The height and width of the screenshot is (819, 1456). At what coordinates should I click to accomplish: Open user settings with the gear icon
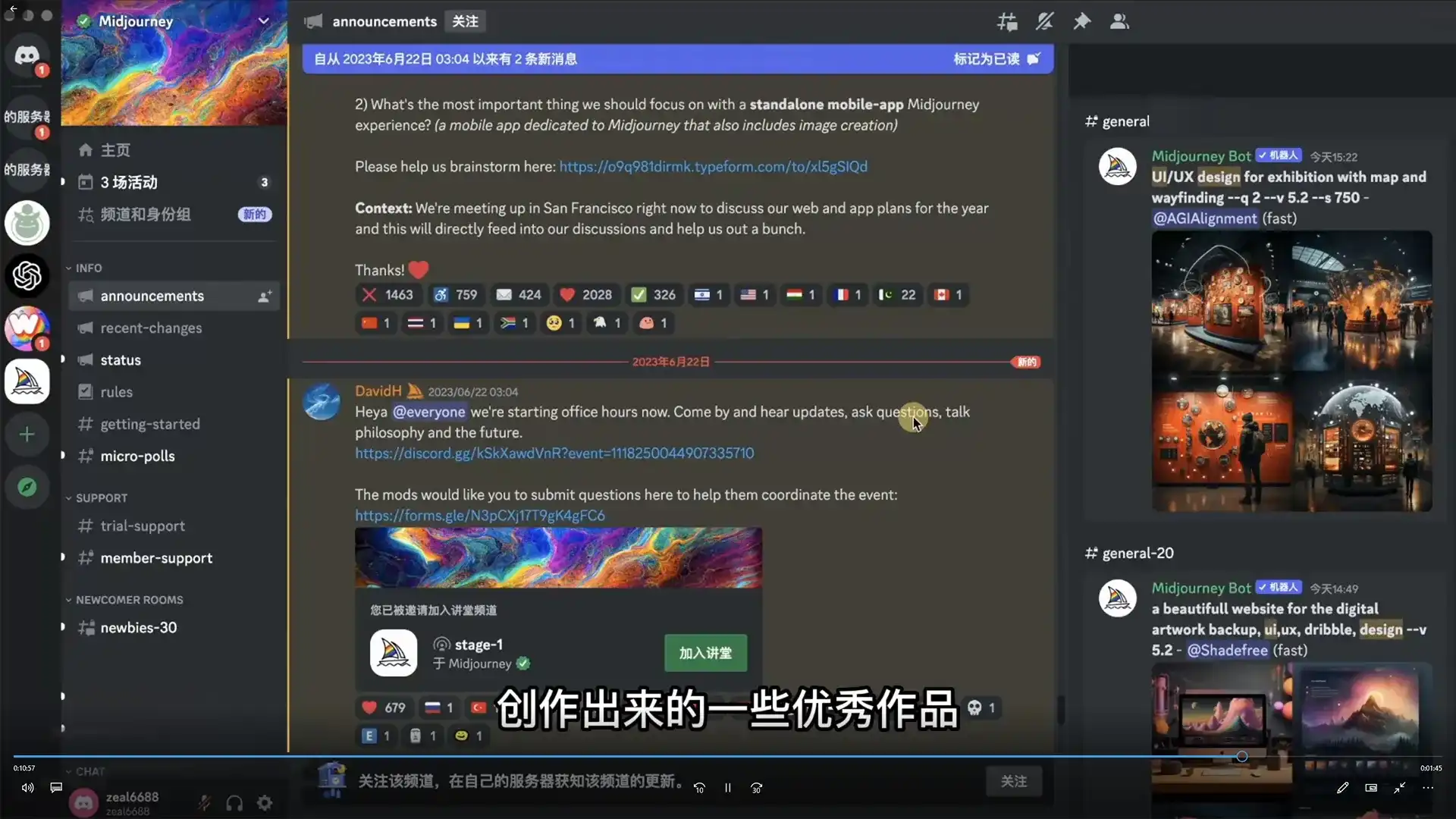coord(264,802)
